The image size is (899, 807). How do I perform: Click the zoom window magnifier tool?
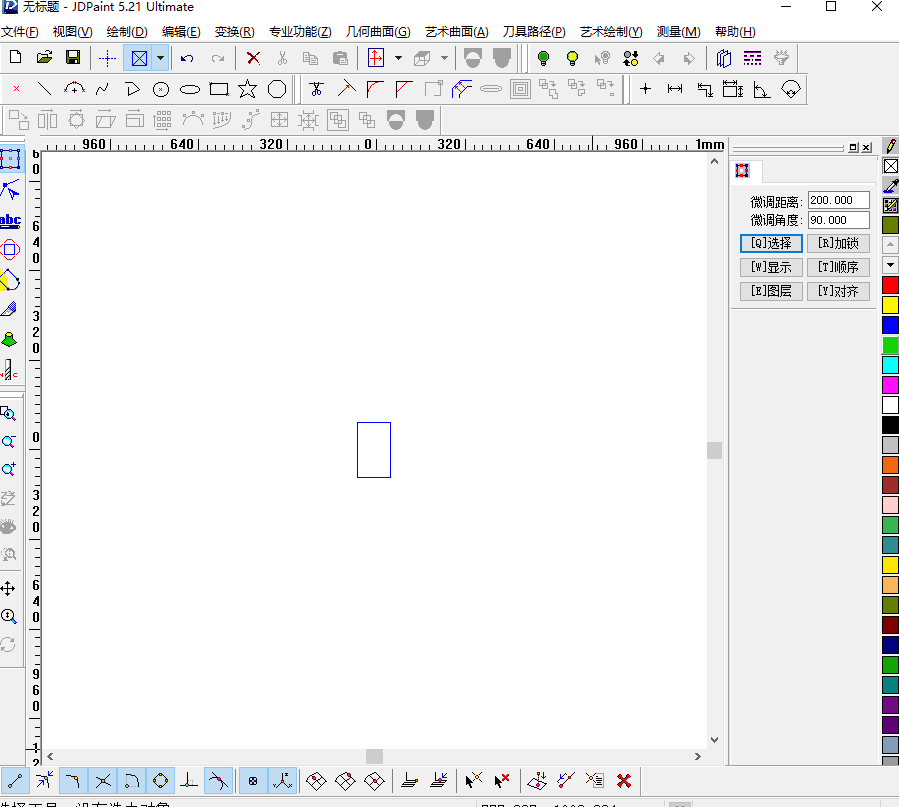pyautogui.click(x=9, y=414)
